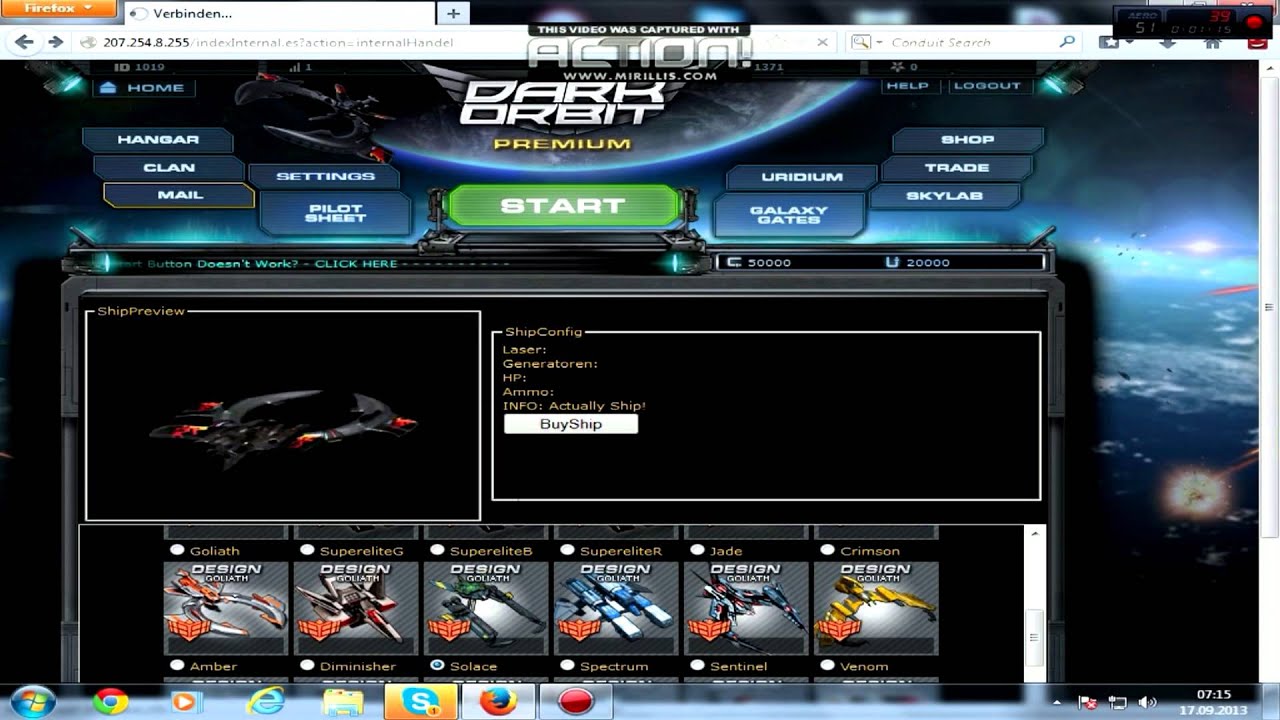Open the CLAN section
The width and height of the screenshot is (1280, 720).
[169, 167]
